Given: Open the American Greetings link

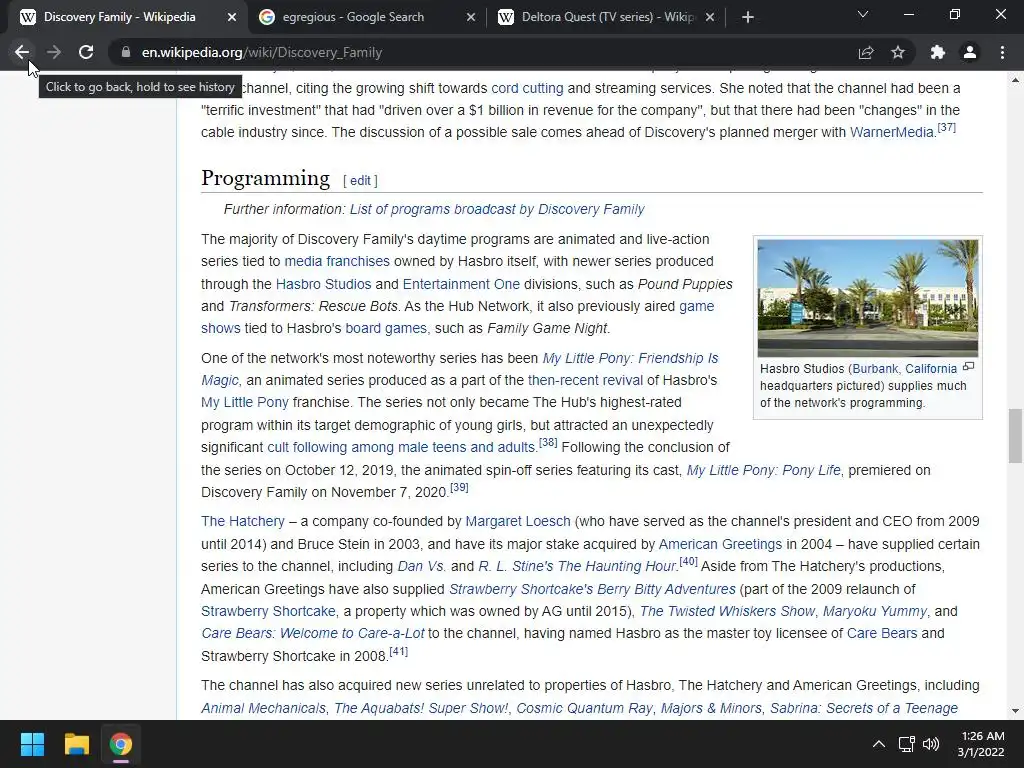Looking at the screenshot, I should click(x=720, y=544).
